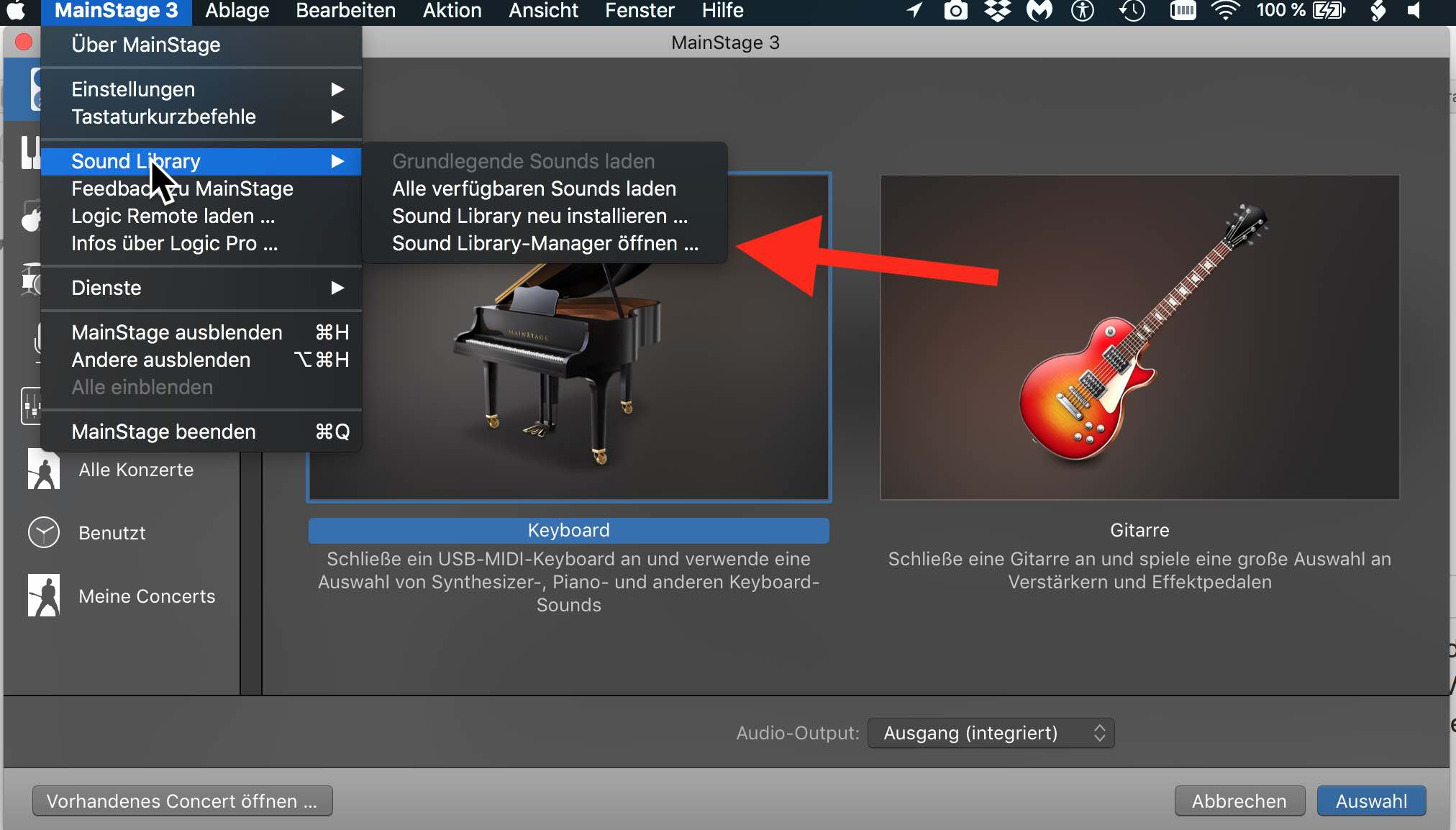
Task: Select Sound Library neu installieren
Action: [540, 216]
